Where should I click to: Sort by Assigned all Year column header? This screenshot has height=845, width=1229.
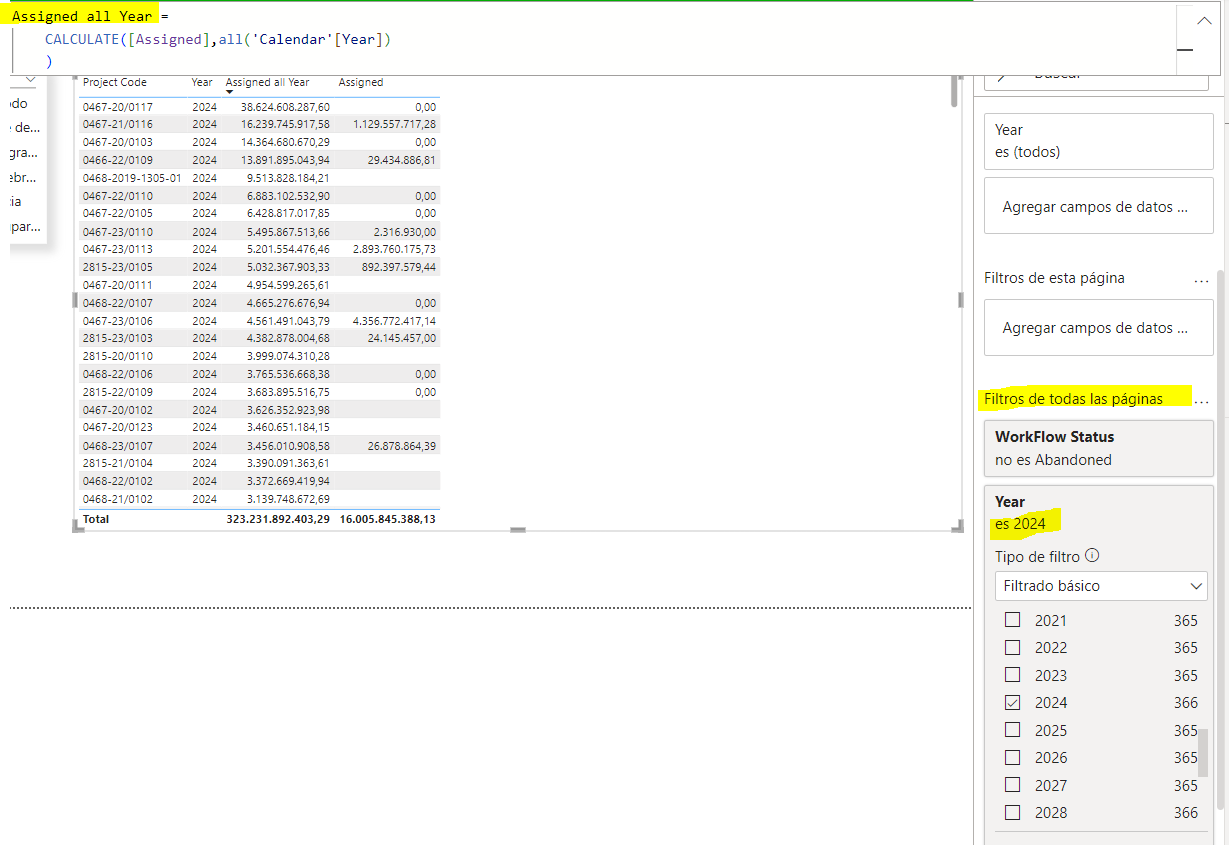click(x=268, y=82)
